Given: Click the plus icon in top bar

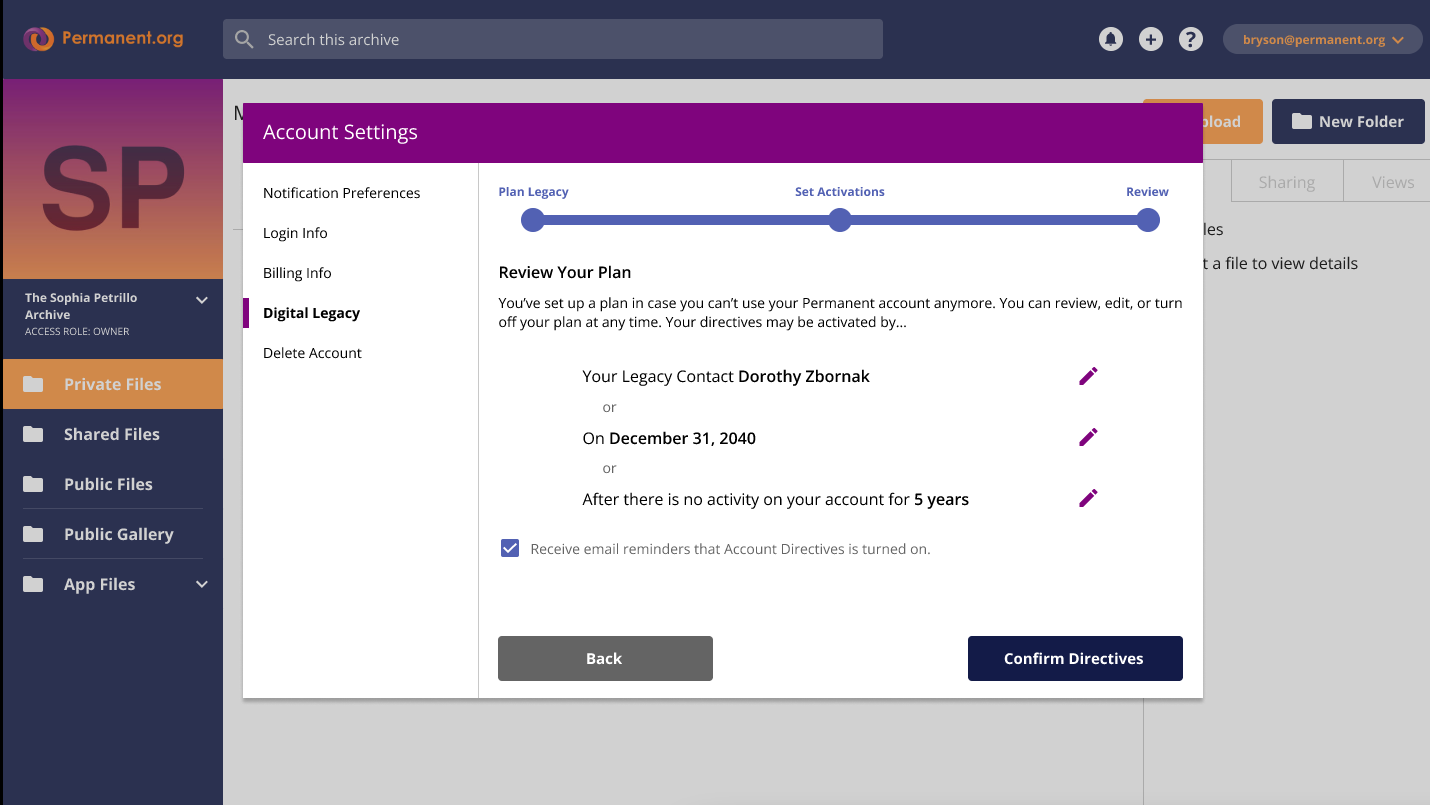Looking at the screenshot, I should click(1150, 39).
